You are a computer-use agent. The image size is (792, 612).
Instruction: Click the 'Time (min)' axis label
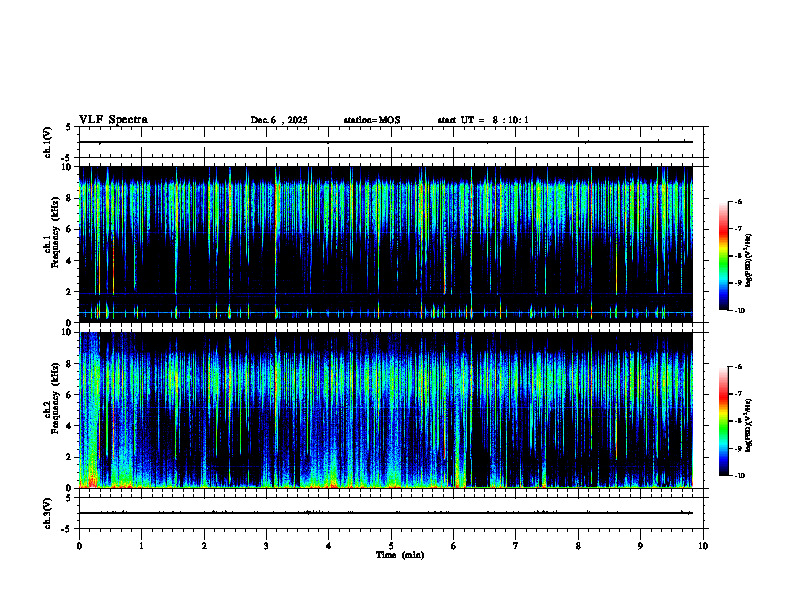400,555
